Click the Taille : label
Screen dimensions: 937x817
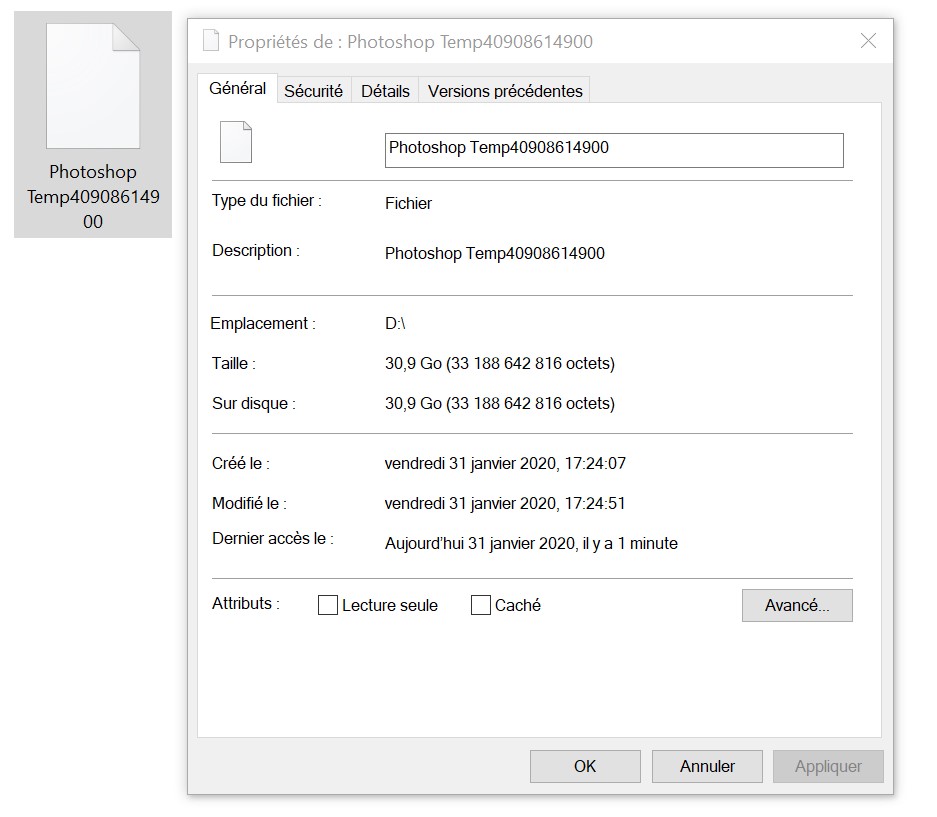coord(234,363)
